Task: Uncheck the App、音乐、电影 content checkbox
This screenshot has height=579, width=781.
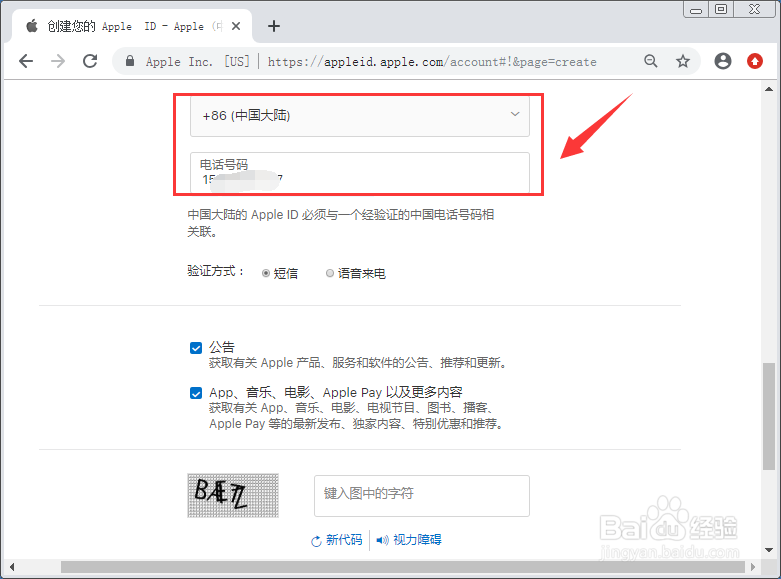Action: (x=196, y=393)
